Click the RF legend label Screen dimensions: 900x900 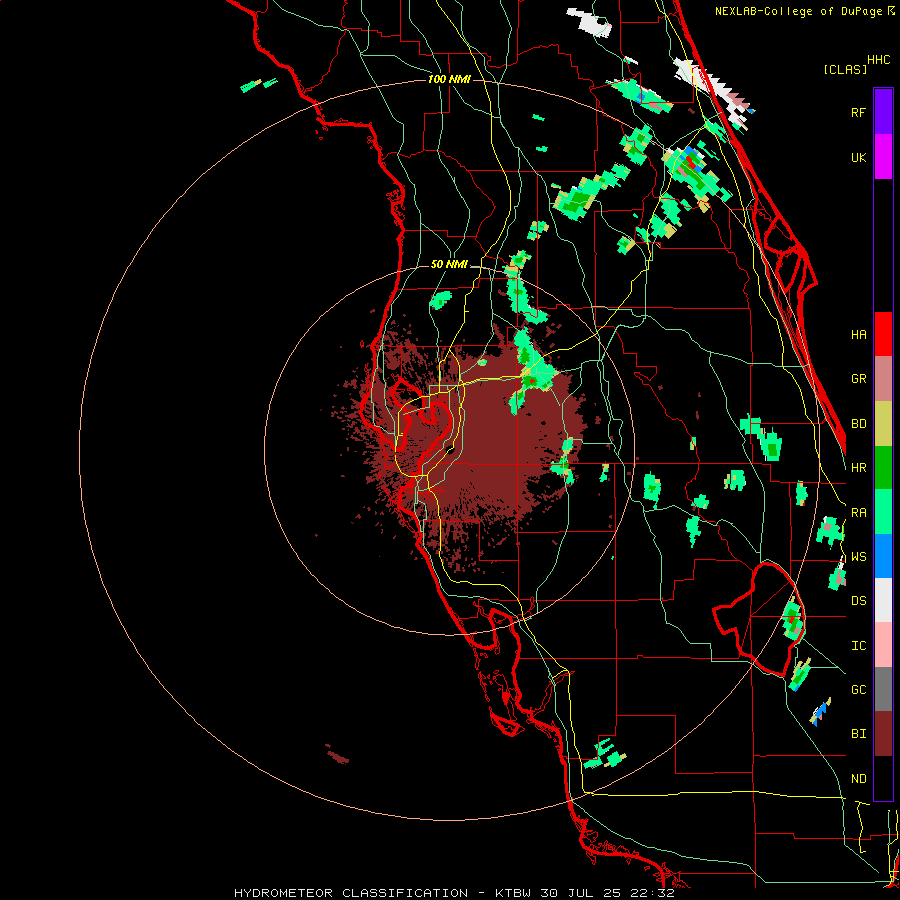pyautogui.click(x=858, y=112)
